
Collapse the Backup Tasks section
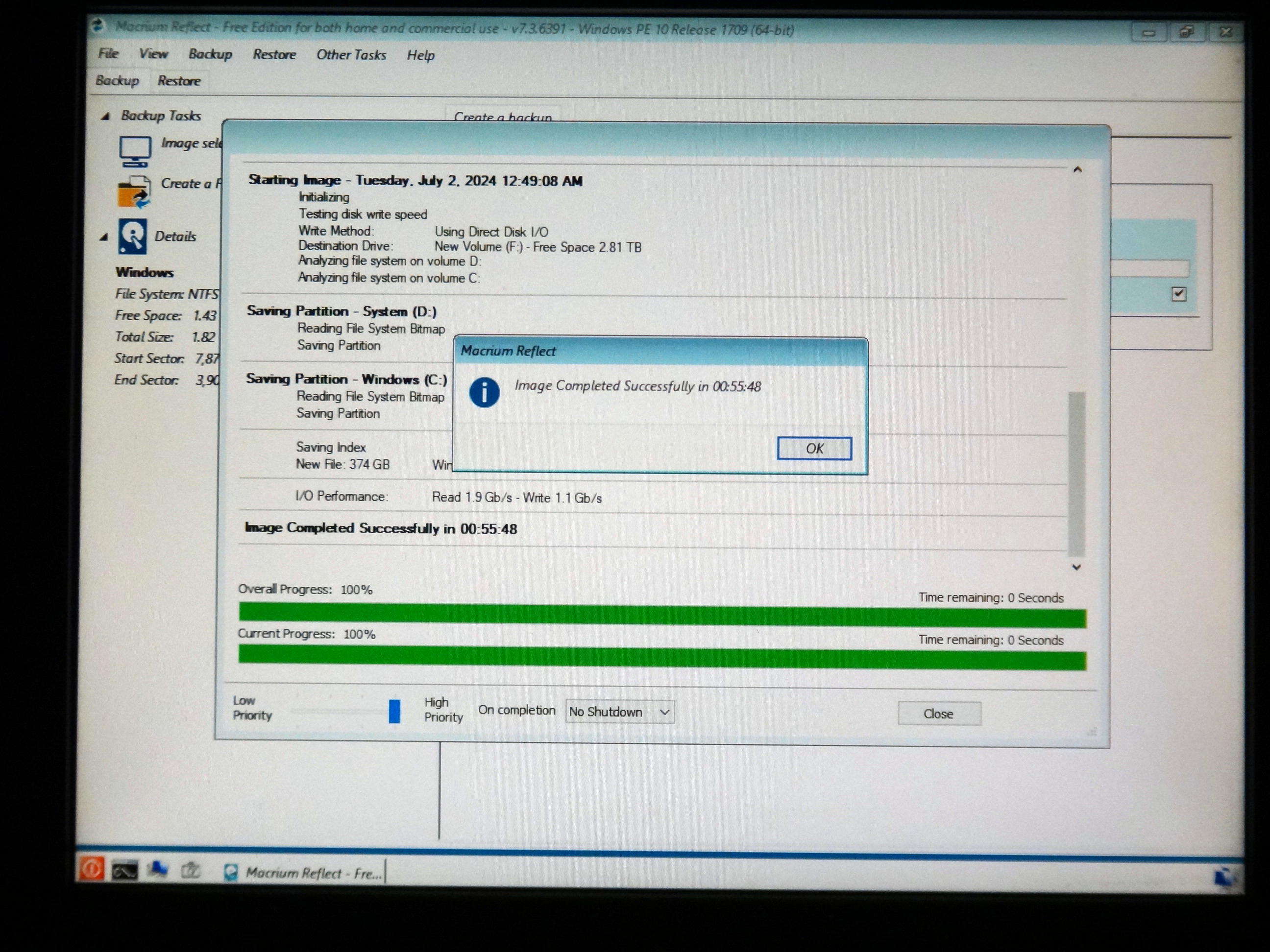point(105,117)
